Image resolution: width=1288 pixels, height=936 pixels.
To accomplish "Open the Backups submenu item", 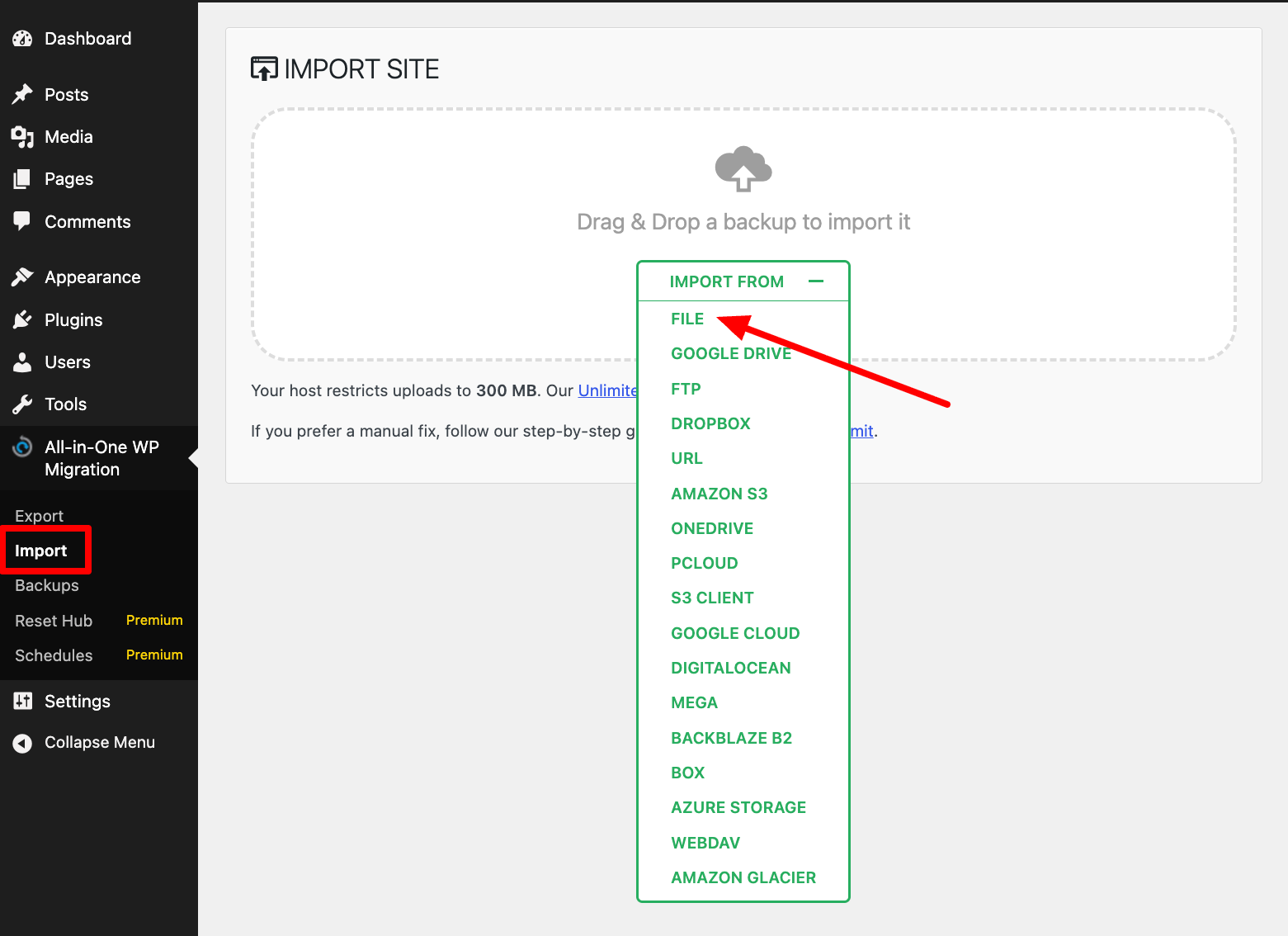I will 47,585.
